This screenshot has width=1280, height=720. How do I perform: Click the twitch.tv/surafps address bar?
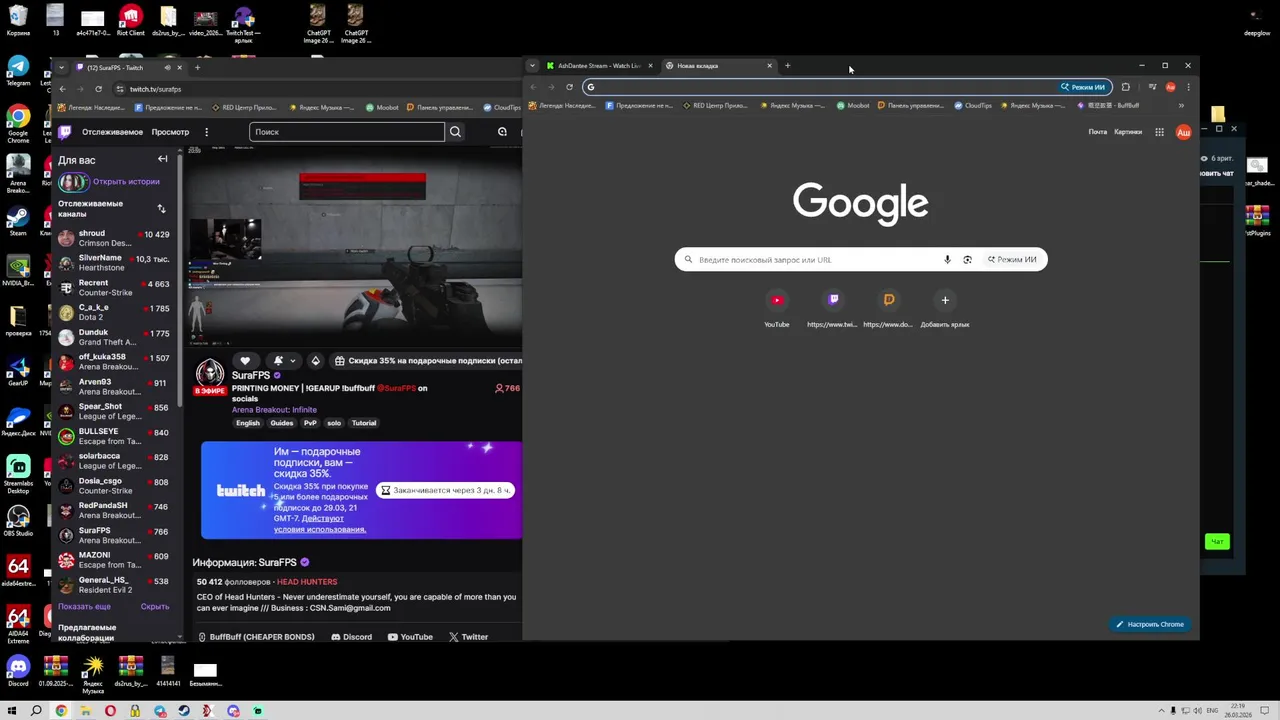tap(320, 89)
